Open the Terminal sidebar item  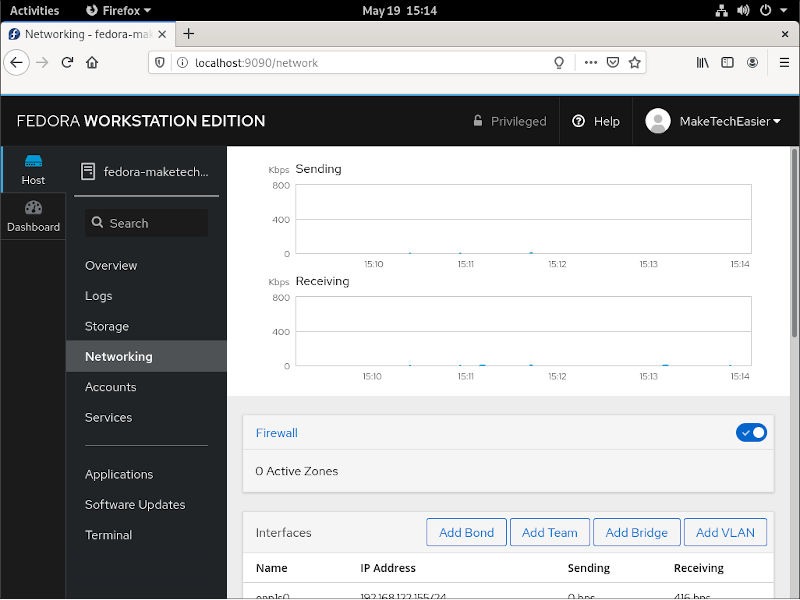[108, 535]
